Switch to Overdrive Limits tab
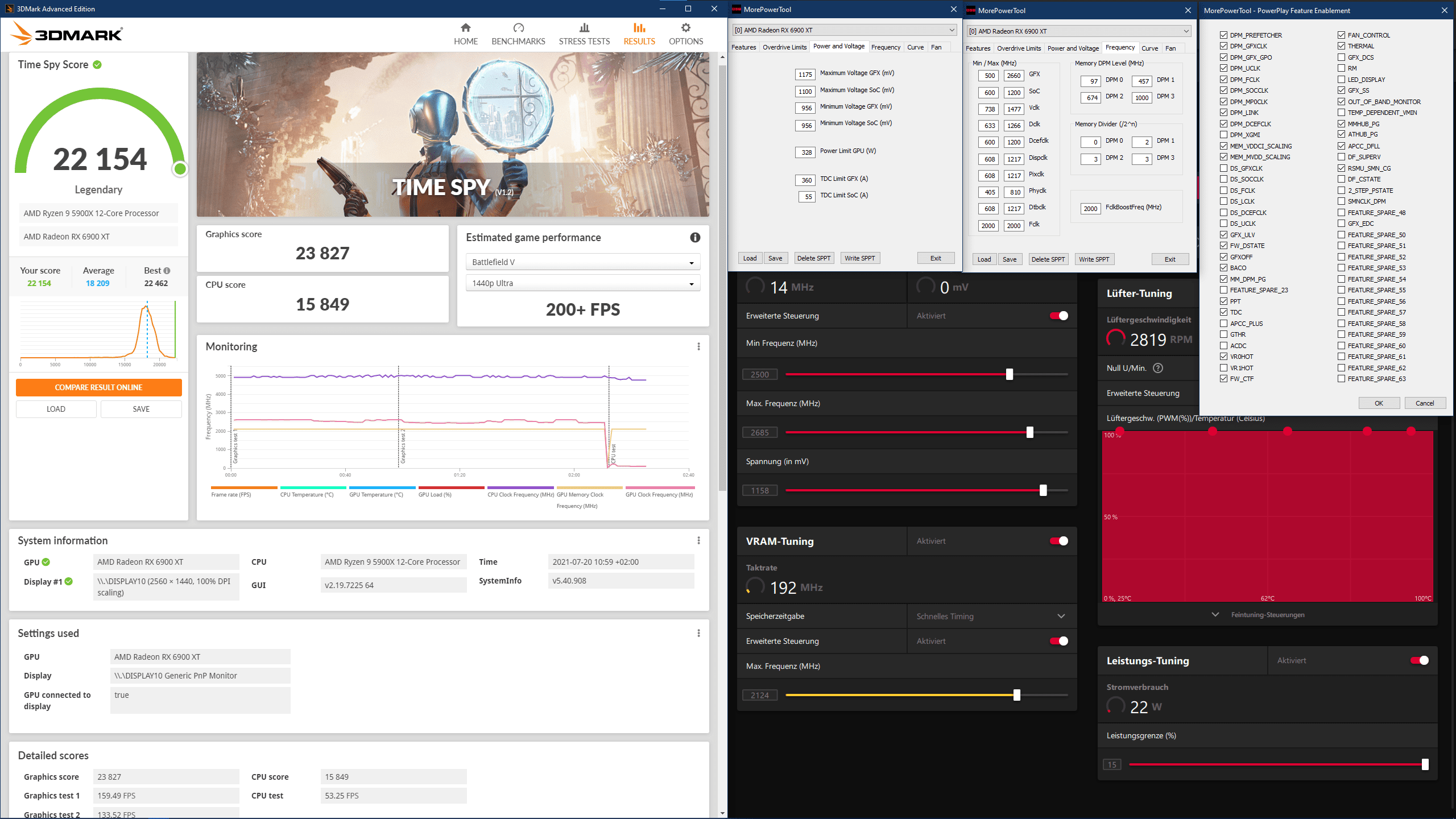The height and width of the screenshot is (819, 1456). (x=784, y=47)
